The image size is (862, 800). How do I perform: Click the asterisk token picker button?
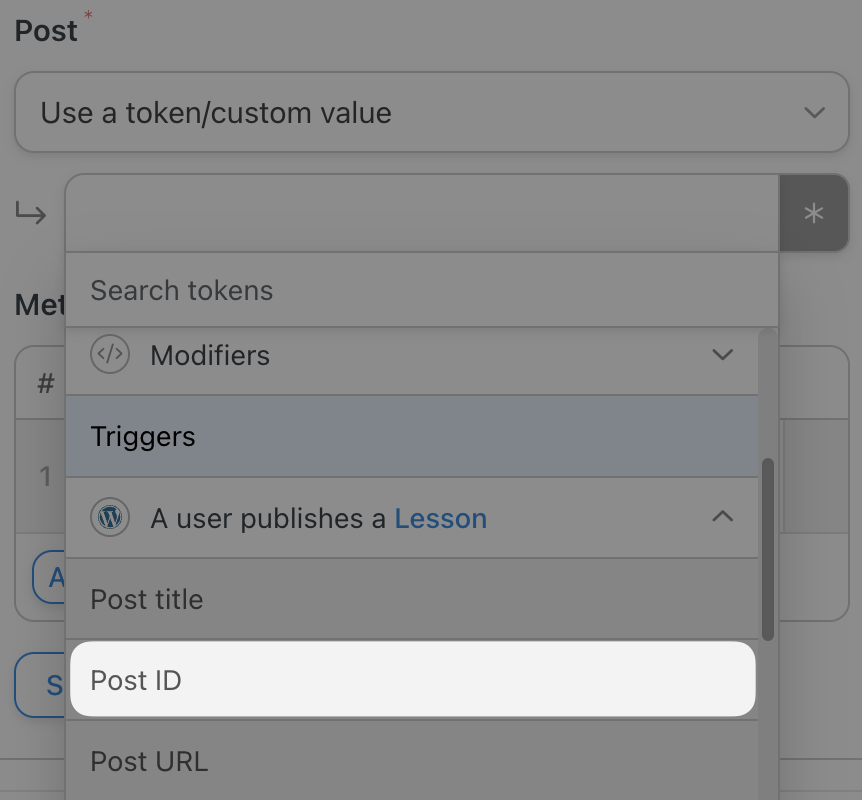pyautogui.click(x=813, y=213)
